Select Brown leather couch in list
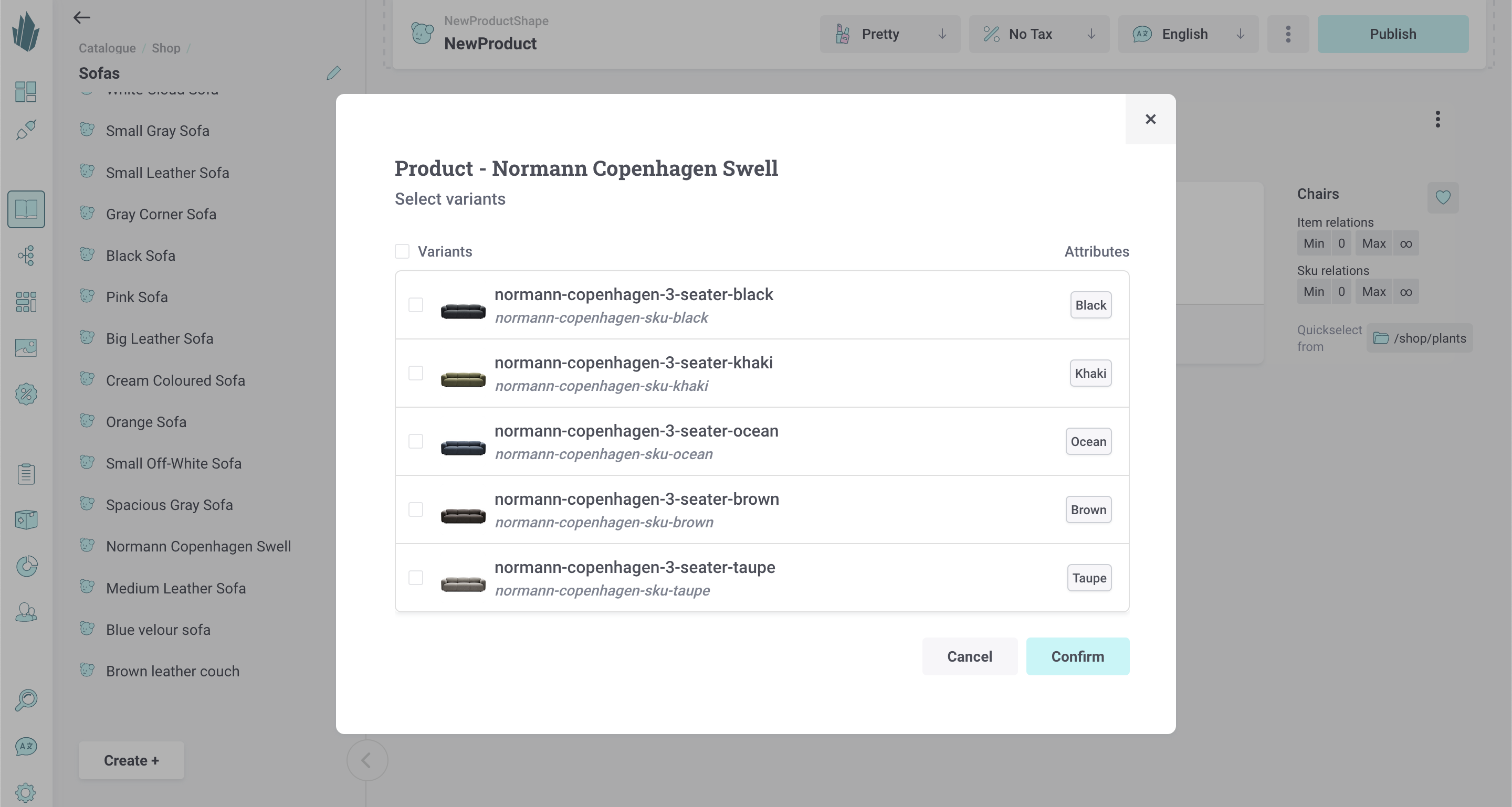This screenshot has height=807, width=1512. click(x=173, y=671)
